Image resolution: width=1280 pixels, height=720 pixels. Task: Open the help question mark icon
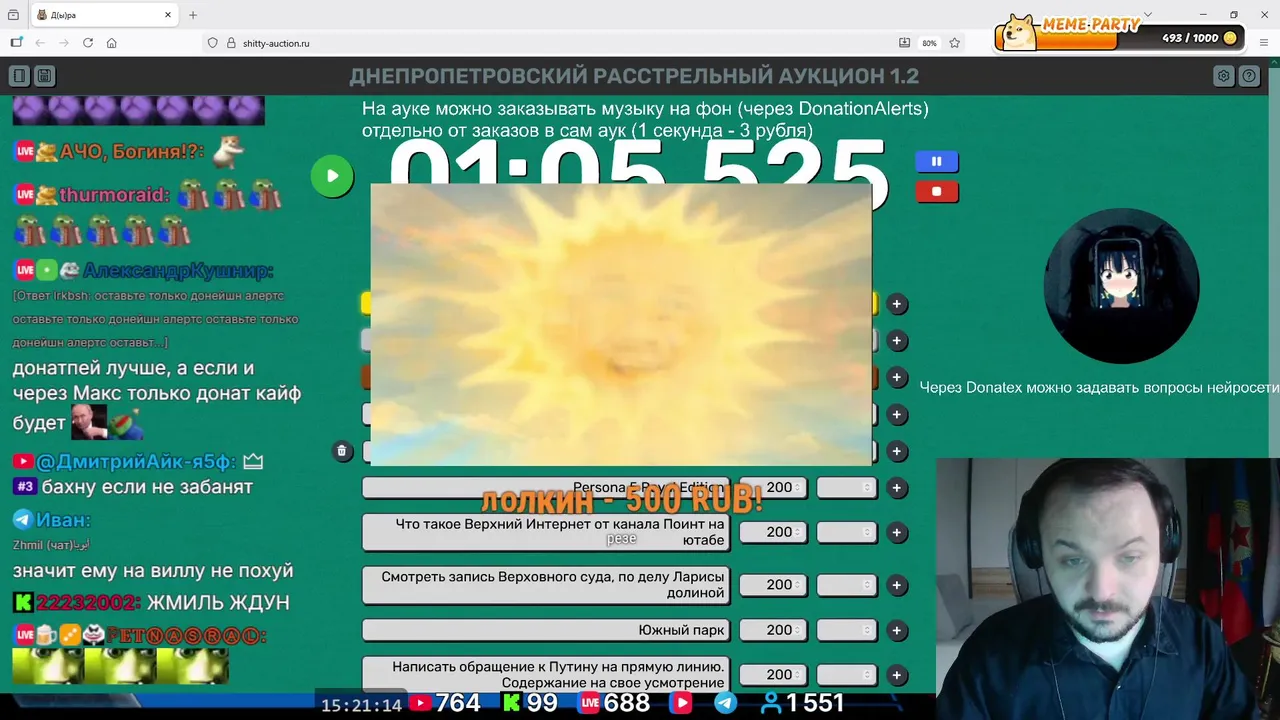pyautogui.click(x=1249, y=76)
